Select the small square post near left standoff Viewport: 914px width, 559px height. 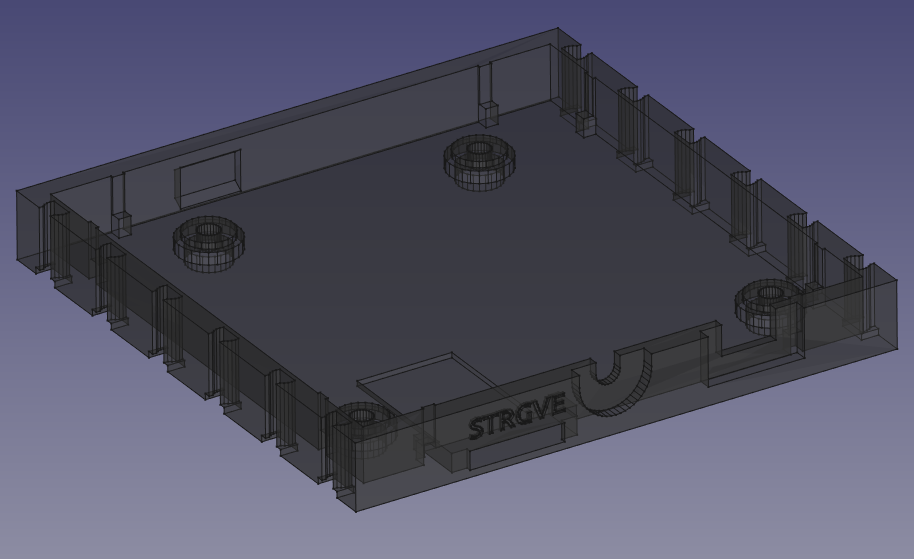(121, 223)
